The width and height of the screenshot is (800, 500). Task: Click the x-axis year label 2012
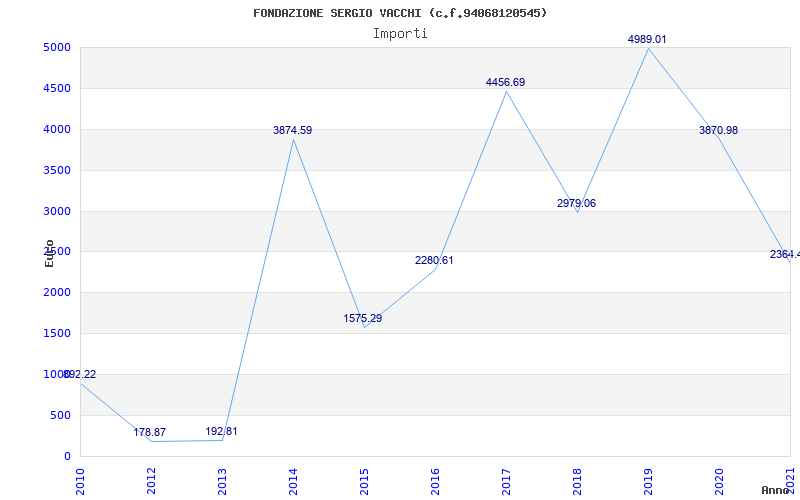pyautogui.click(x=151, y=481)
